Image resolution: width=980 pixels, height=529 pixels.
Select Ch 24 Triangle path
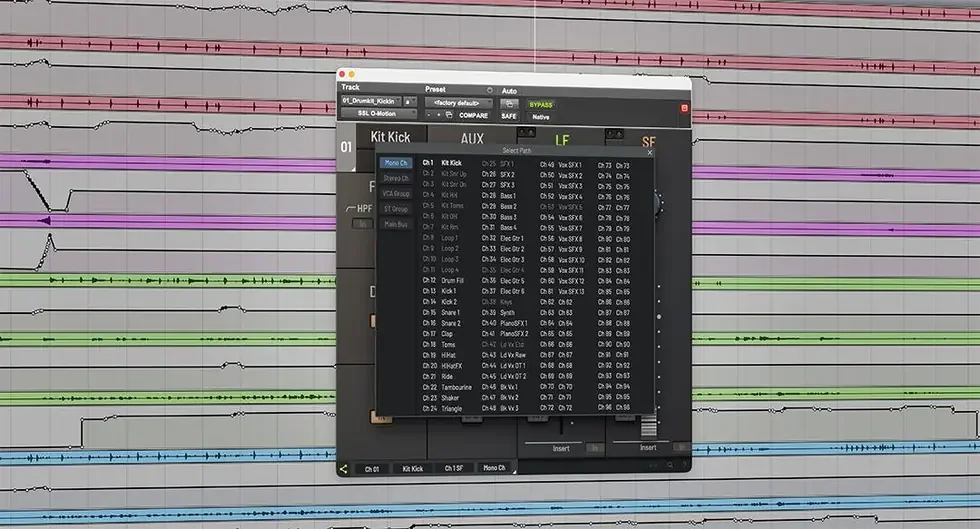click(443, 409)
